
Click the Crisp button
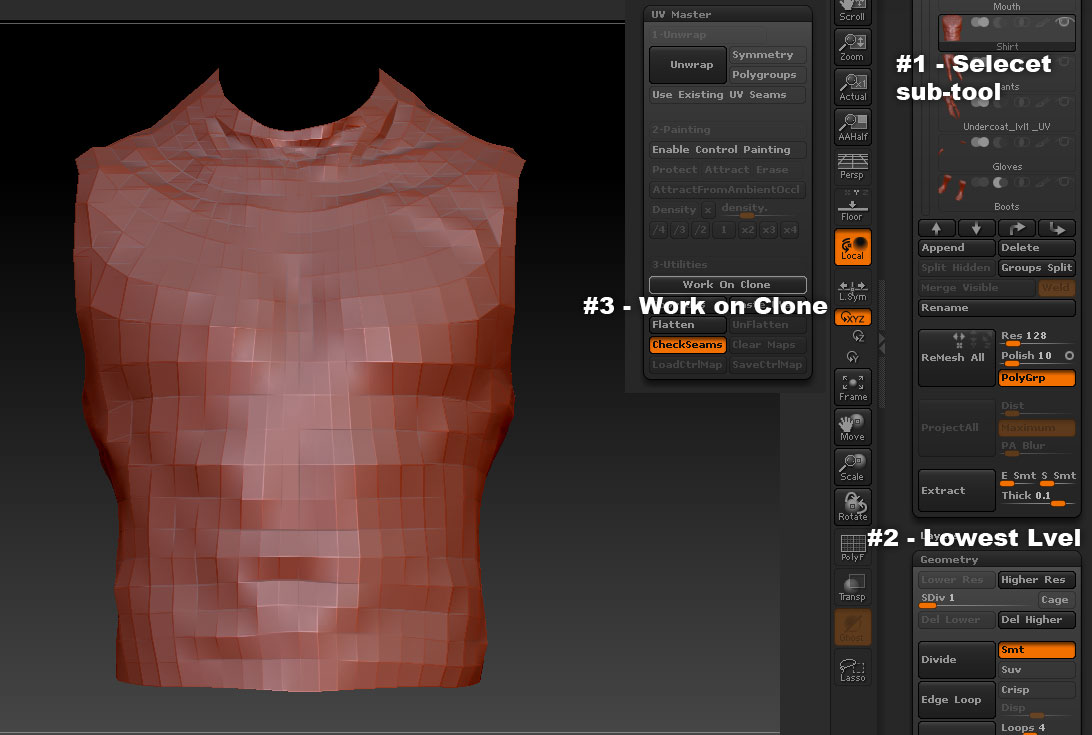[1037, 690]
